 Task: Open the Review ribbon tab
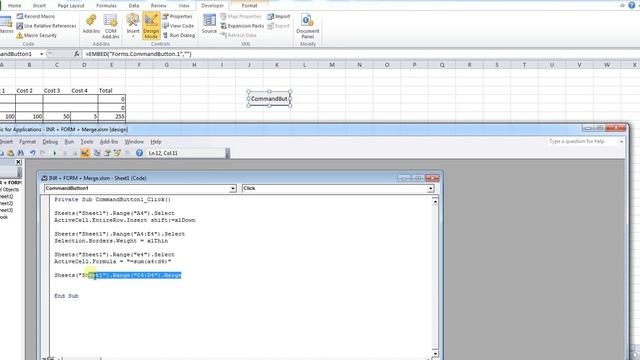coord(158,6)
